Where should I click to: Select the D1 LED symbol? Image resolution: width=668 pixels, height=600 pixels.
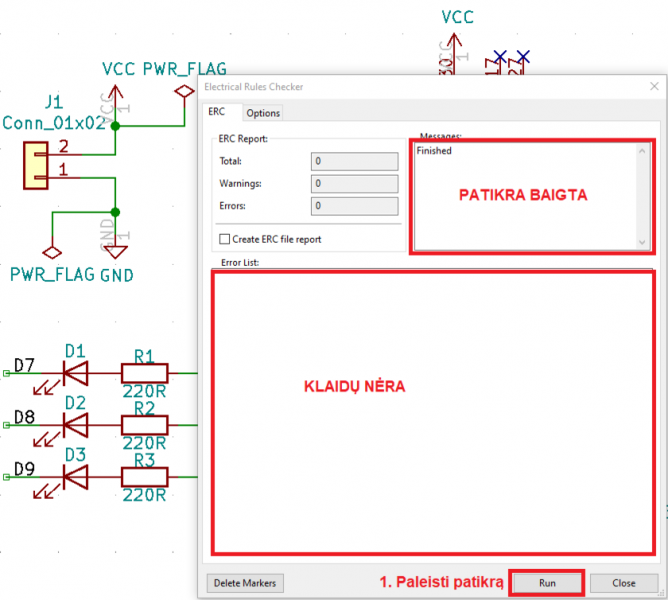(x=75, y=373)
